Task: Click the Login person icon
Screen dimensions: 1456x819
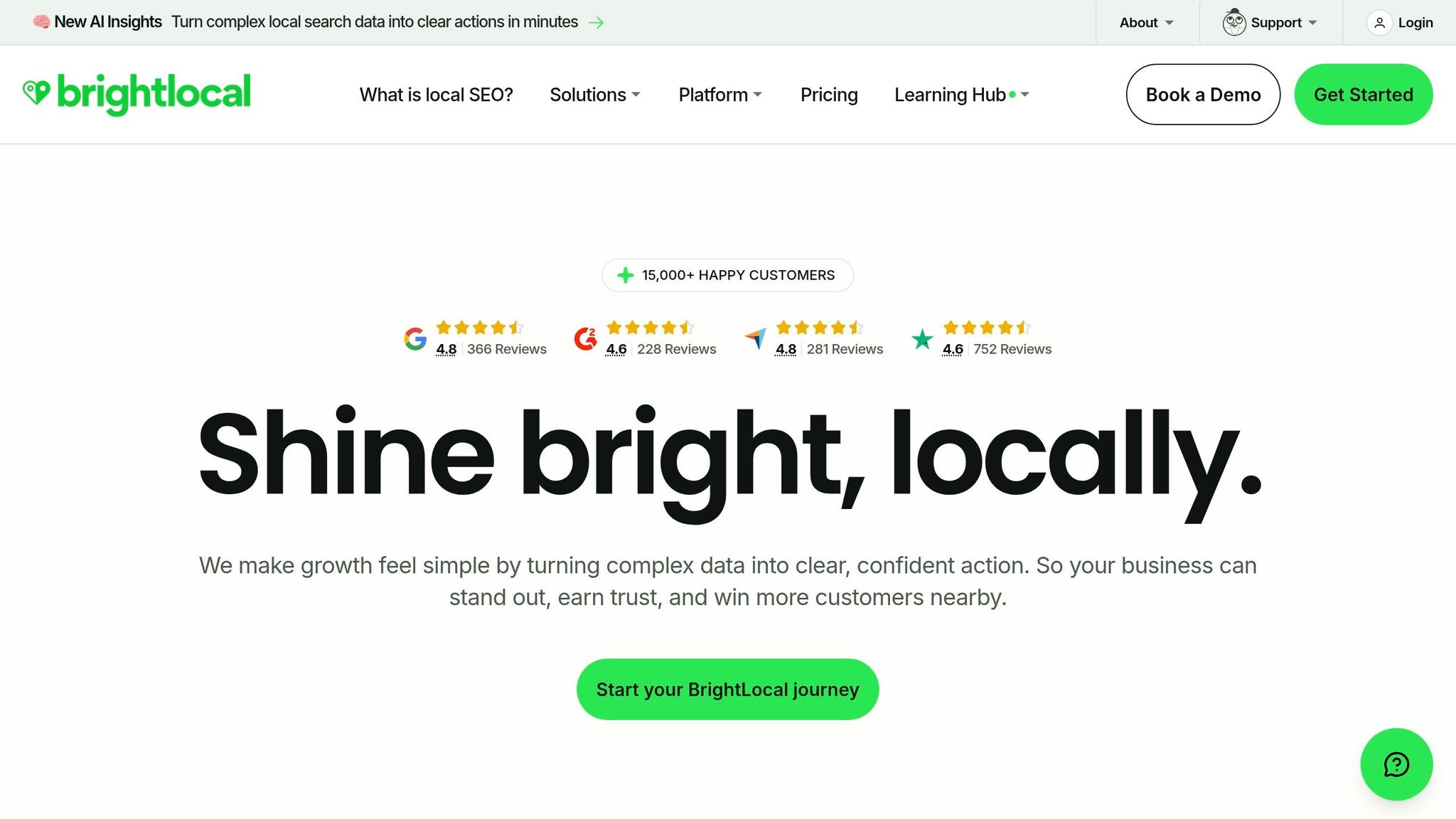Action: tap(1379, 22)
